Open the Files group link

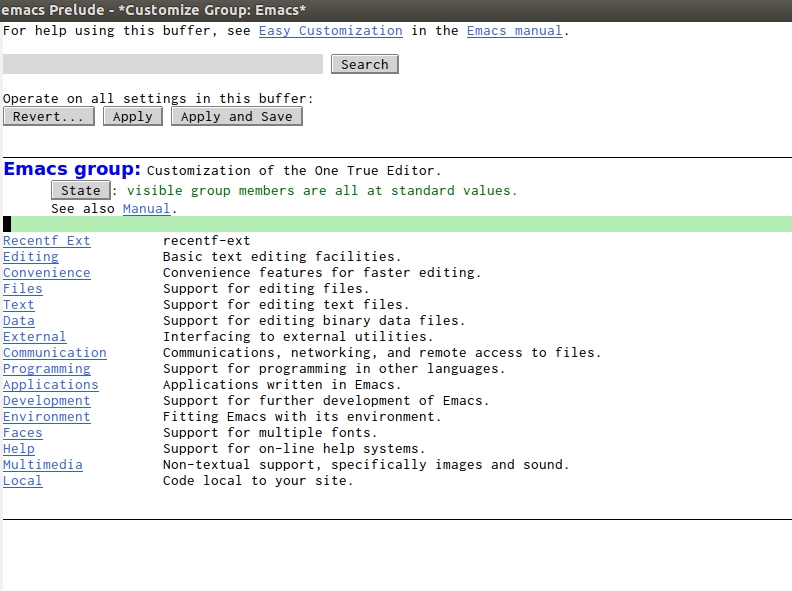[x=23, y=289]
